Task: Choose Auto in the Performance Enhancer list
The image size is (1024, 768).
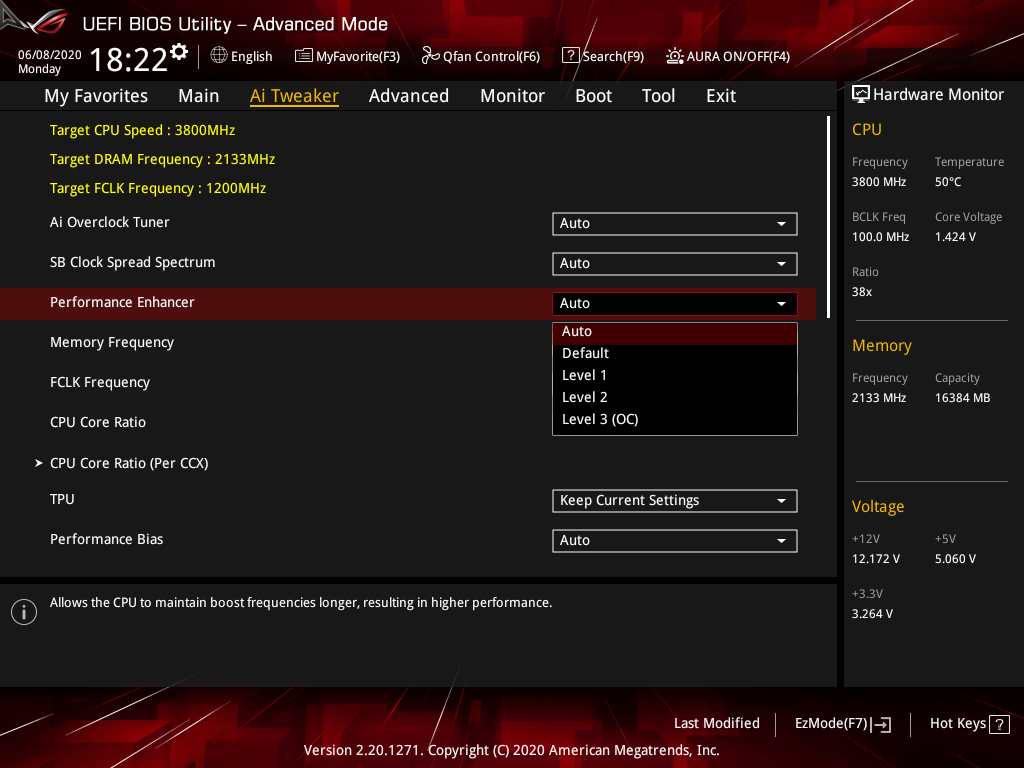Action: (675, 332)
